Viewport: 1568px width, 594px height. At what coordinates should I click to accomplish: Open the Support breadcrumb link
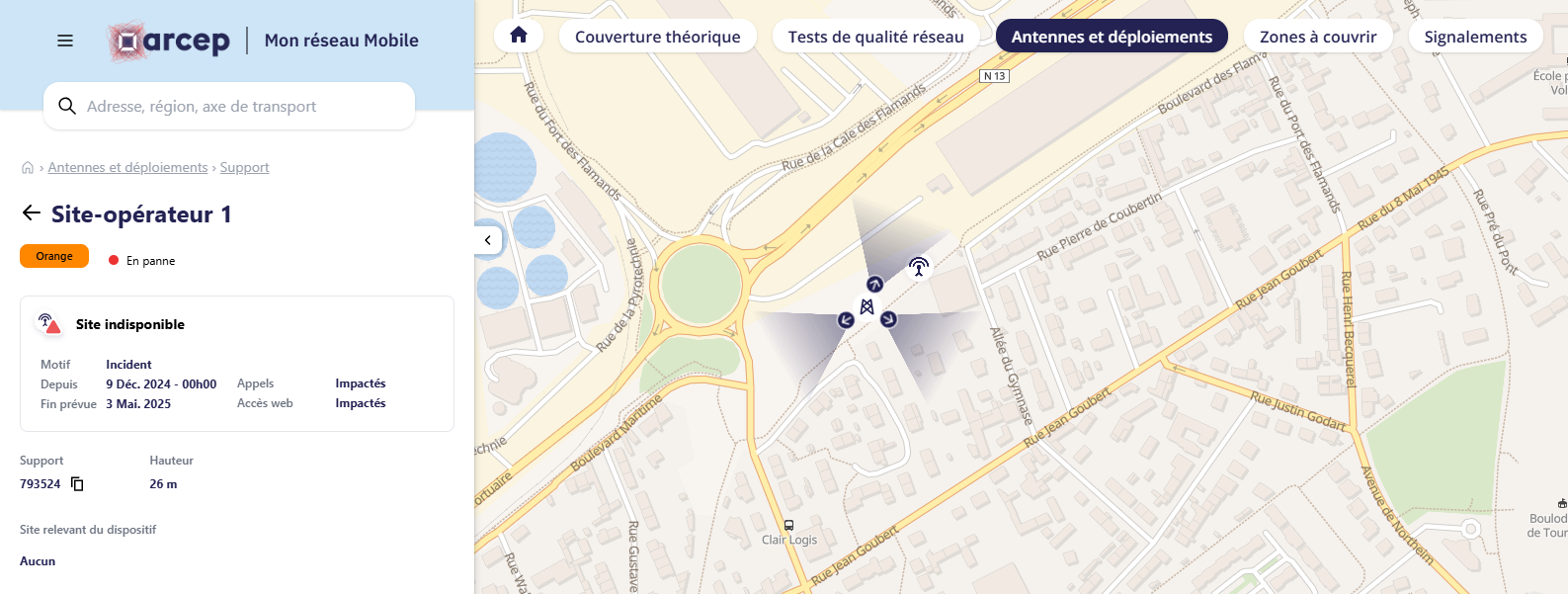tap(244, 168)
